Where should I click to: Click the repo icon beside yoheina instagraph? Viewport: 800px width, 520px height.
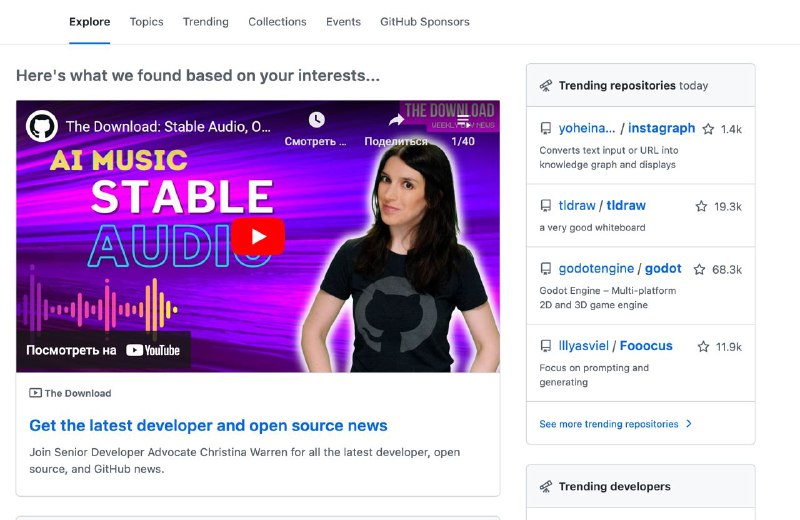pyautogui.click(x=545, y=129)
